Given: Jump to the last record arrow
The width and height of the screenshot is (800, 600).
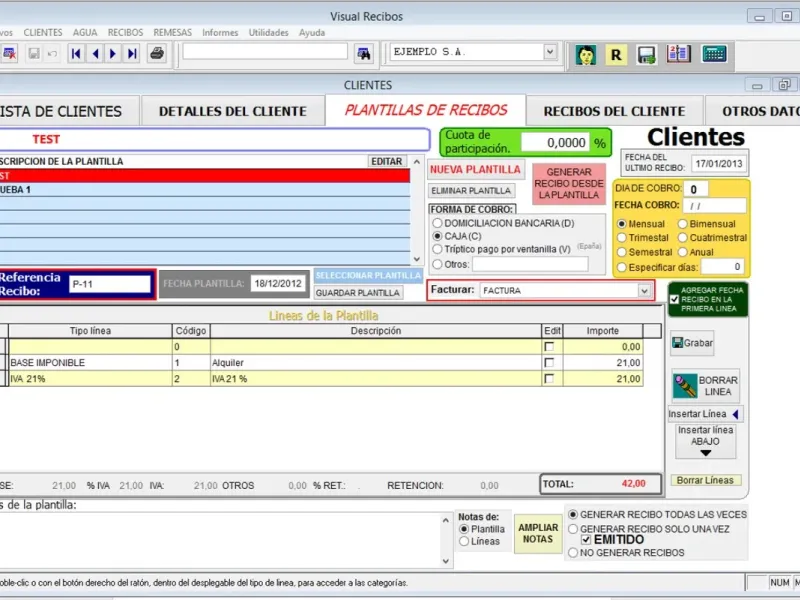Looking at the screenshot, I should pyautogui.click(x=132, y=54).
